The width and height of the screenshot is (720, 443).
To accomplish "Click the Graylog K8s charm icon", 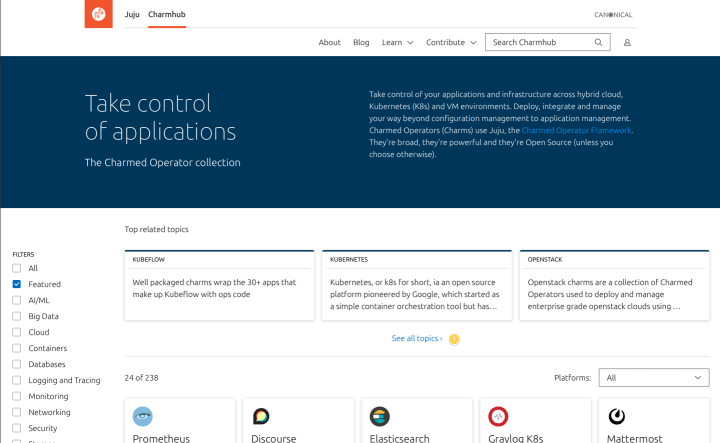I will click(x=498, y=416).
